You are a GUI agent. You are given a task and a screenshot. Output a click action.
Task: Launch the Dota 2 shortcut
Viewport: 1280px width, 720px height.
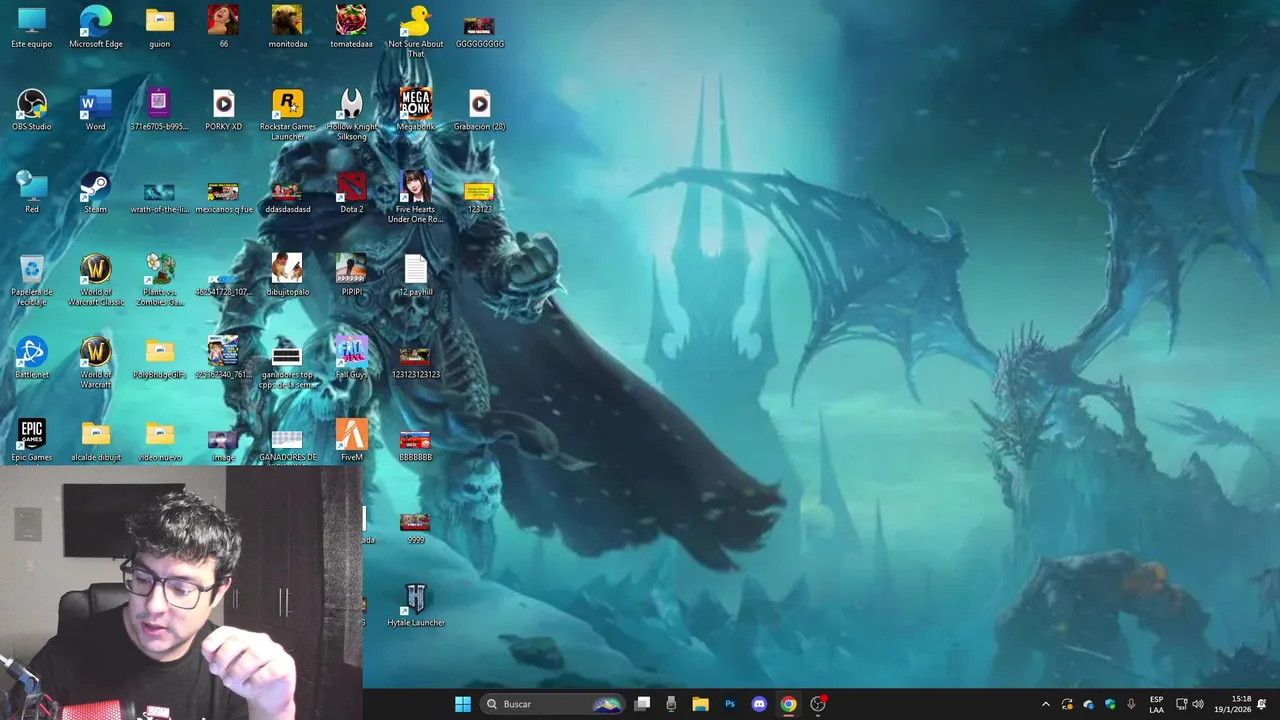click(x=351, y=192)
